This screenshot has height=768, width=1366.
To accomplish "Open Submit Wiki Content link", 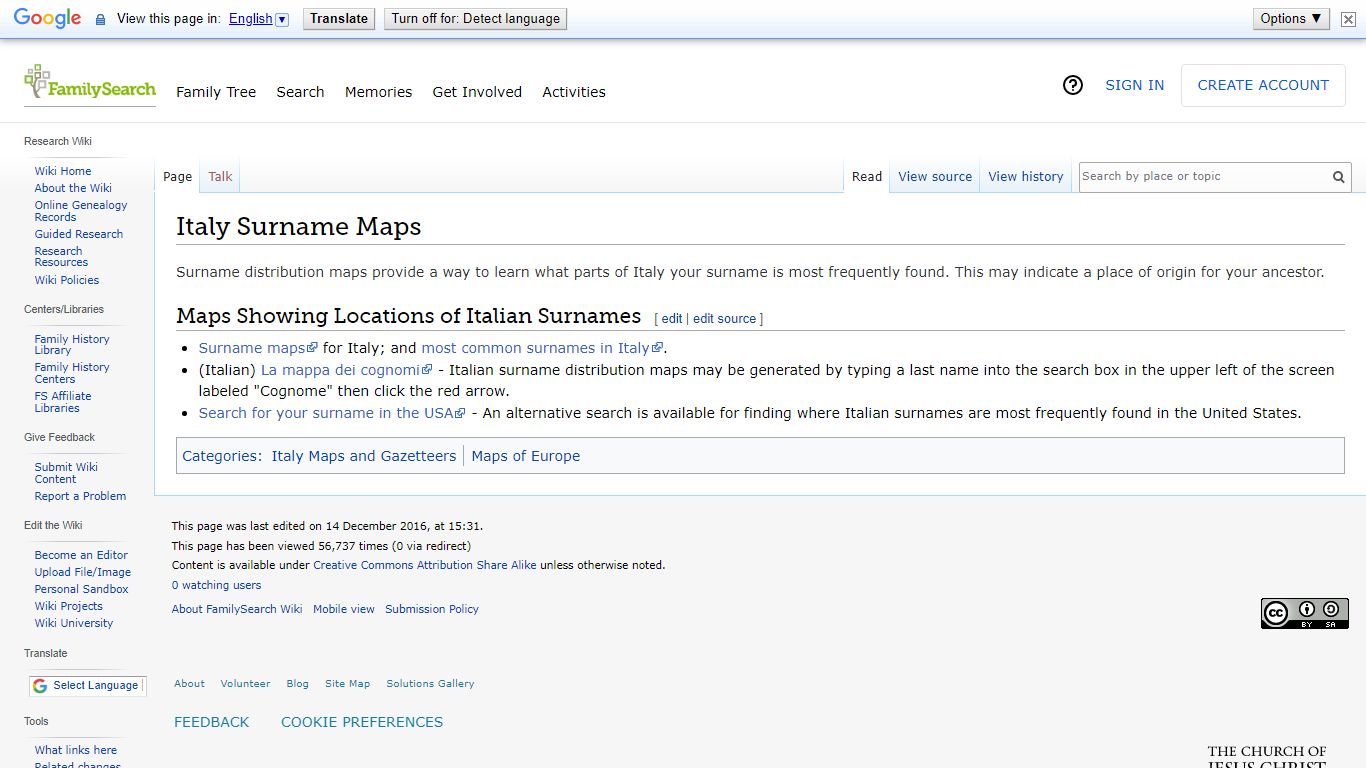I will pyautogui.click(x=66, y=473).
